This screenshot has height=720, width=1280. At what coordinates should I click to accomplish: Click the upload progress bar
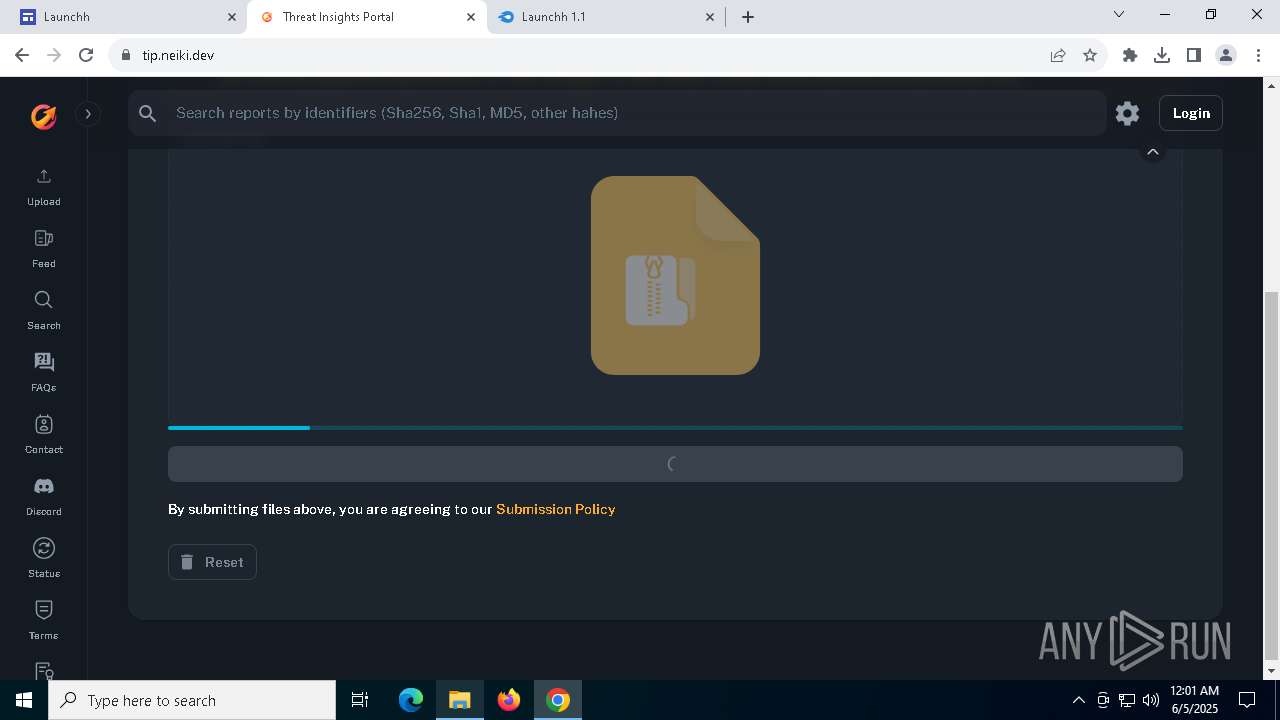[675, 428]
